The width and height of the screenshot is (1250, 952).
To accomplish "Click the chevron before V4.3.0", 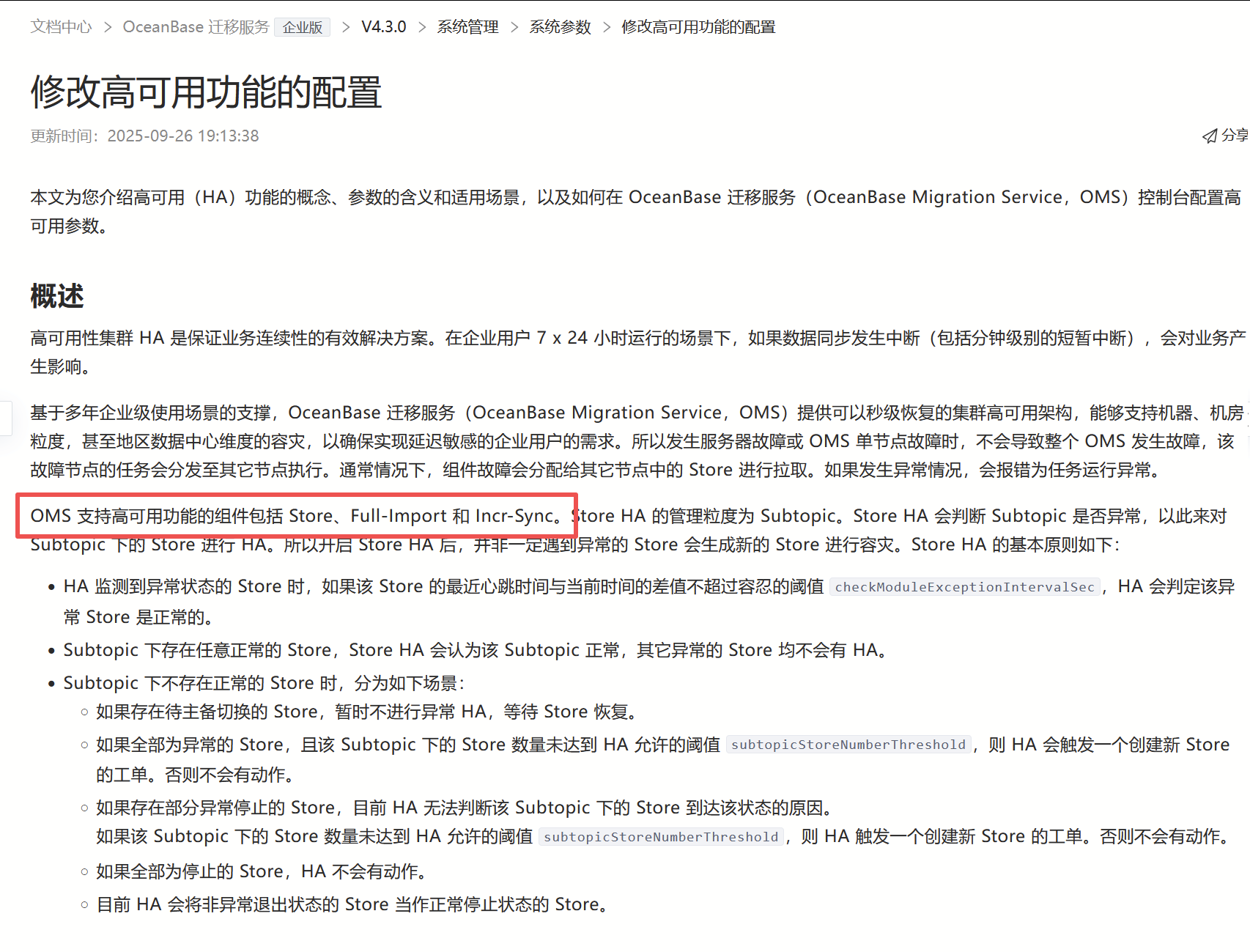I will [x=346, y=27].
